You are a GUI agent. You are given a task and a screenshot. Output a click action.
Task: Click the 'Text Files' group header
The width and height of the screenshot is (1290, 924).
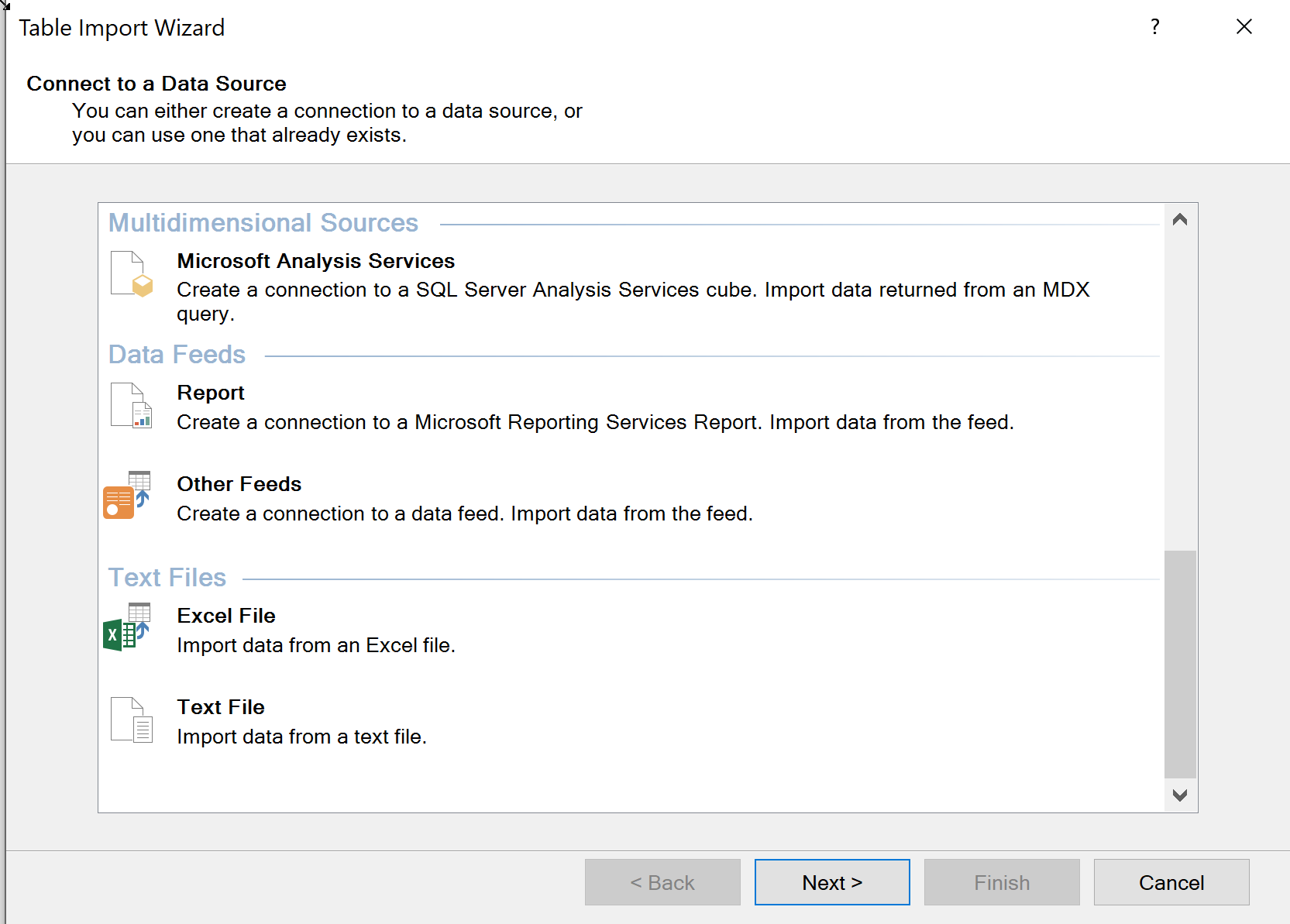[167, 578]
